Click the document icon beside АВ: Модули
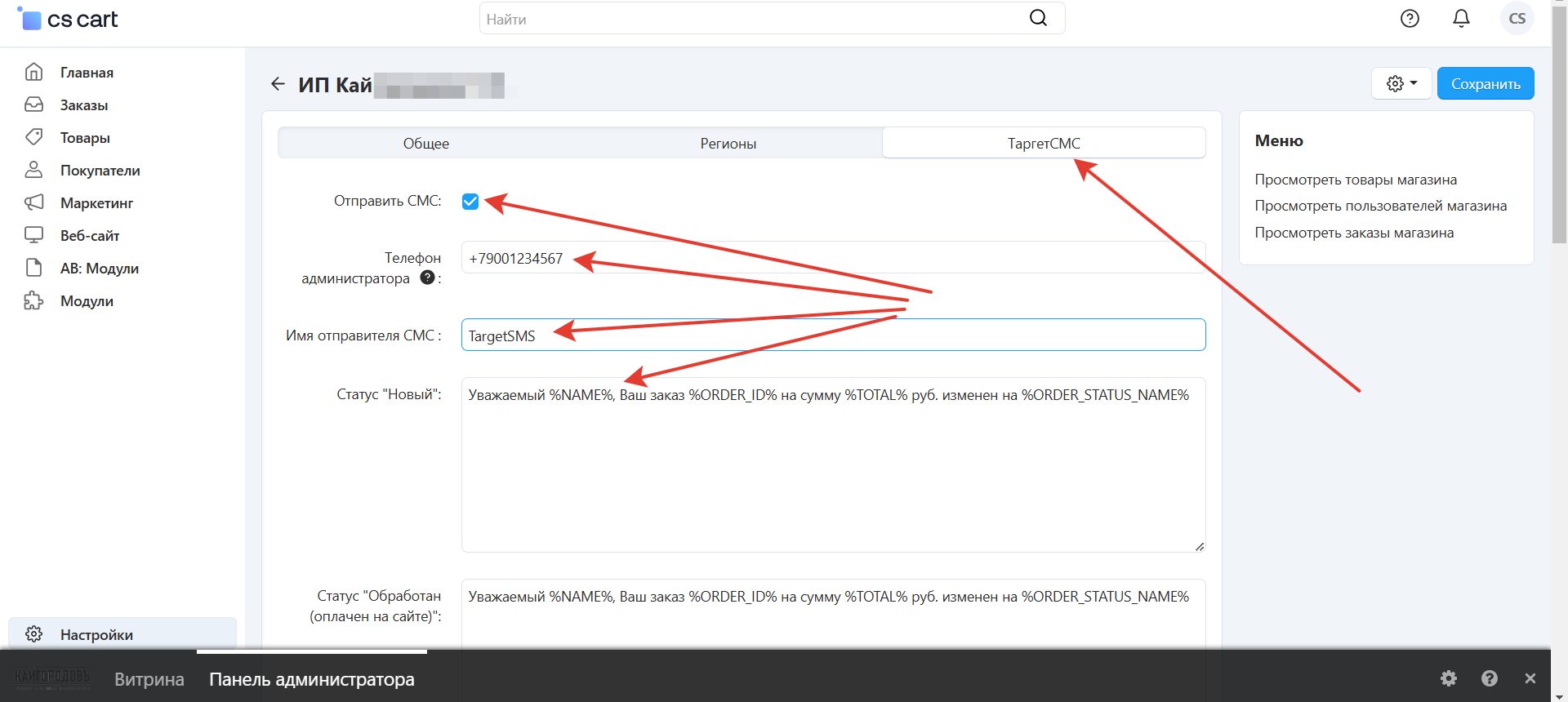This screenshot has width=1568, height=702. 33,268
